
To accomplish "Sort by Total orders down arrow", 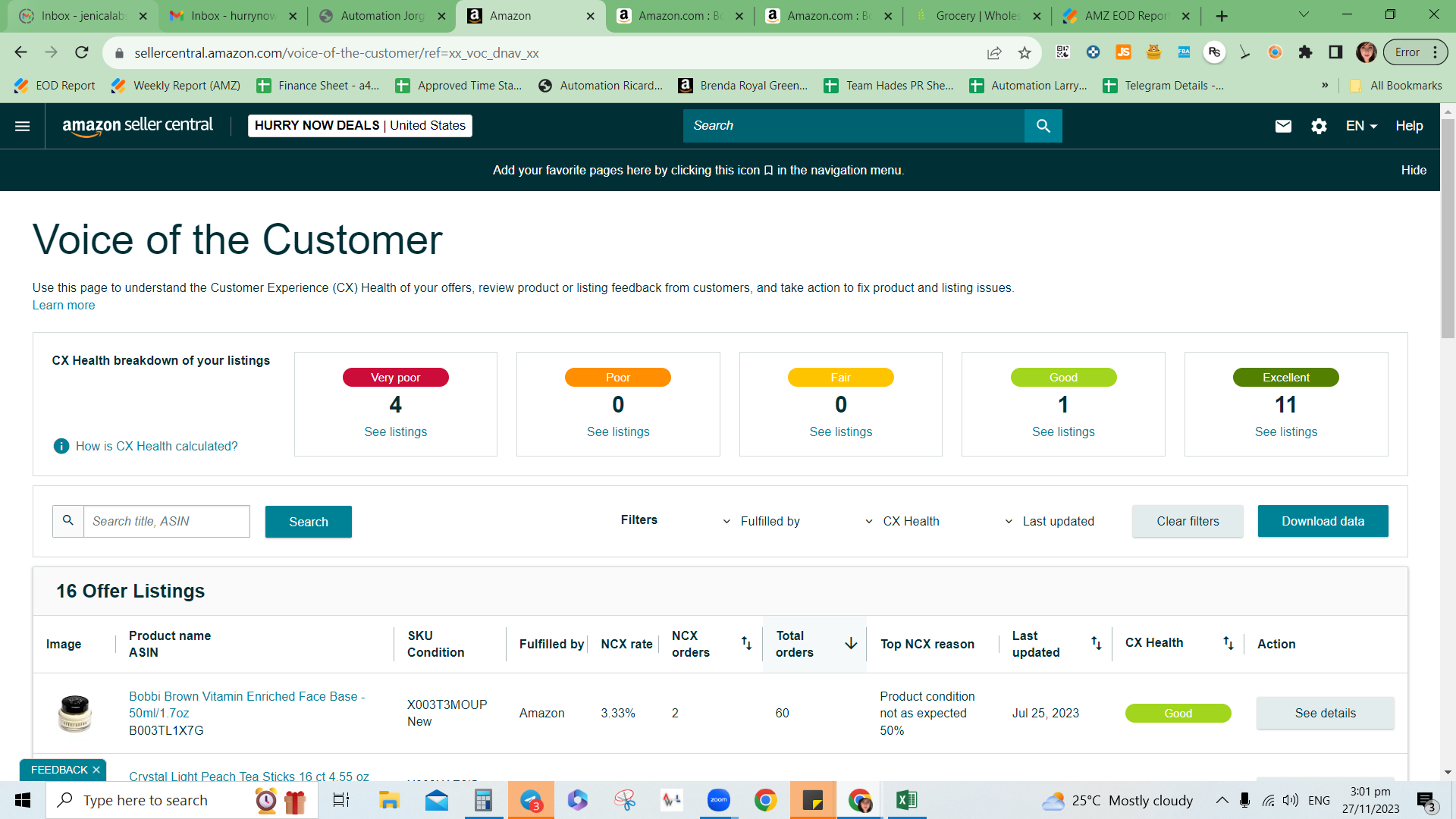I will coord(851,643).
